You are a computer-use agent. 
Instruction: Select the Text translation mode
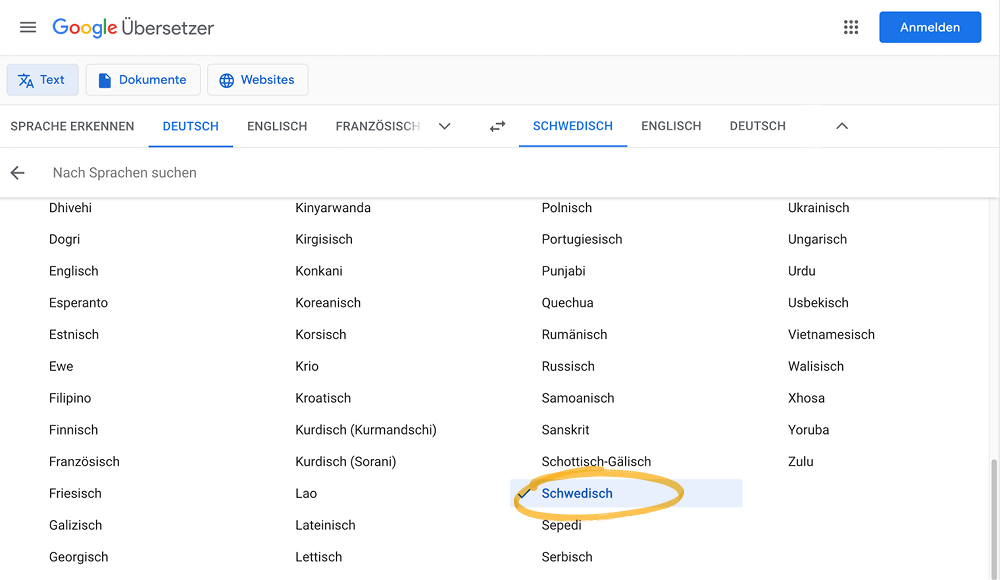coord(43,80)
